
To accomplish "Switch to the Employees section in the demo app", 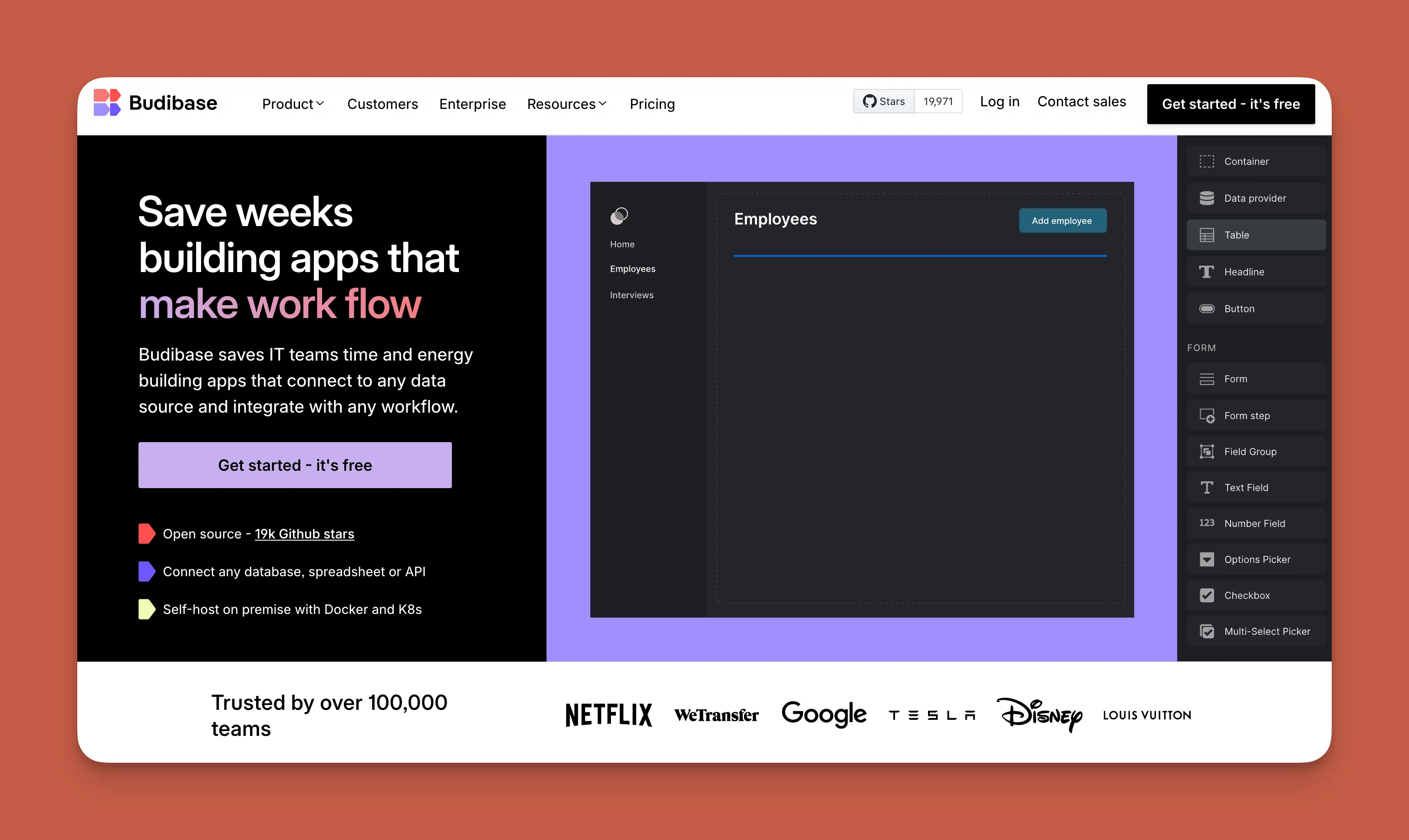I will coord(632,269).
